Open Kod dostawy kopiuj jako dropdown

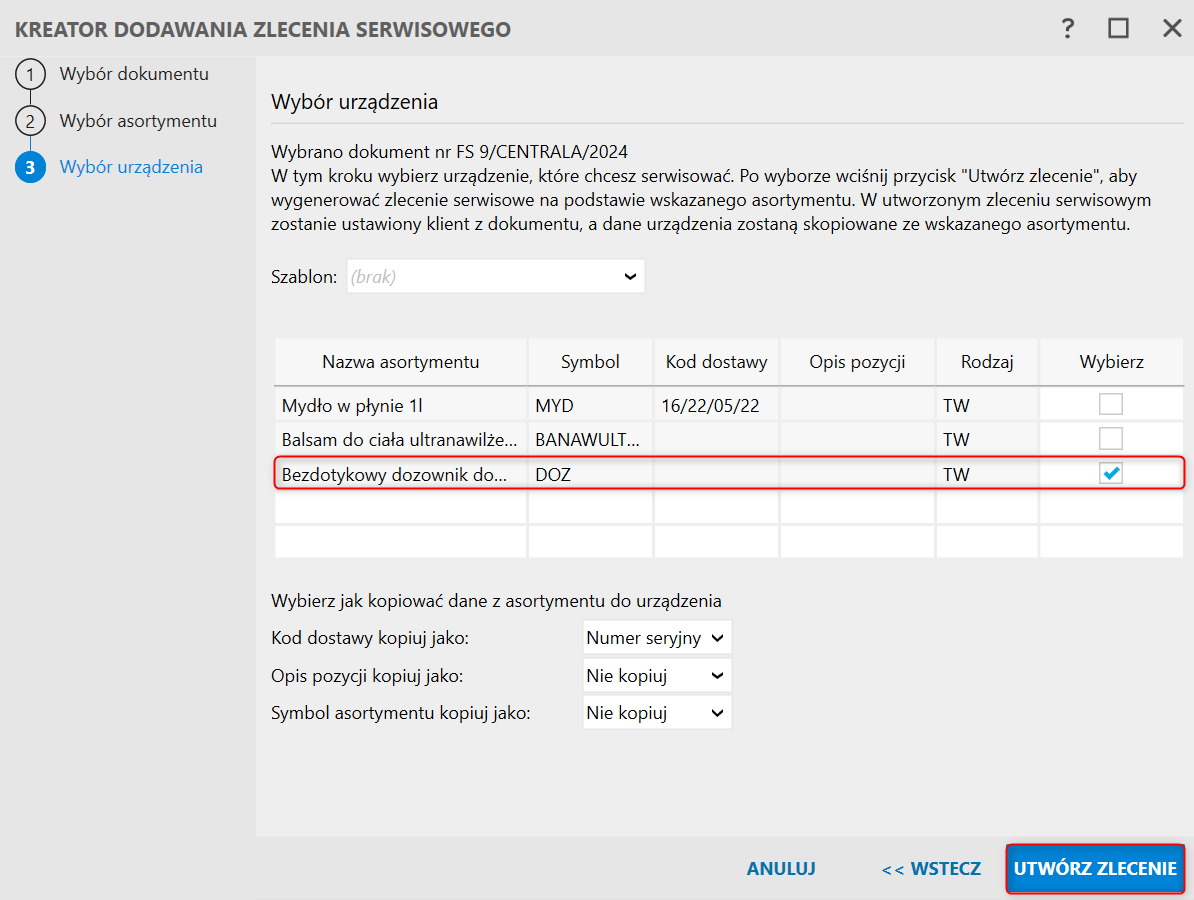tap(657, 638)
